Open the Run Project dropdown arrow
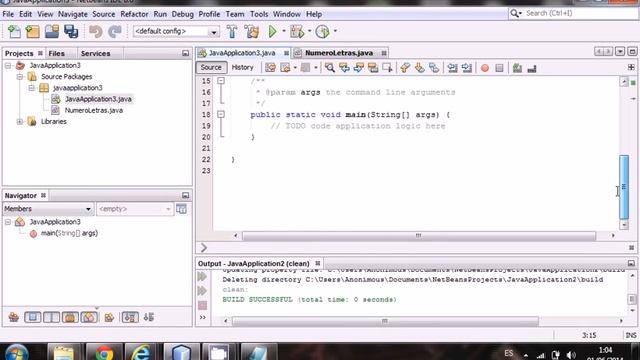 click(x=284, y=31)
